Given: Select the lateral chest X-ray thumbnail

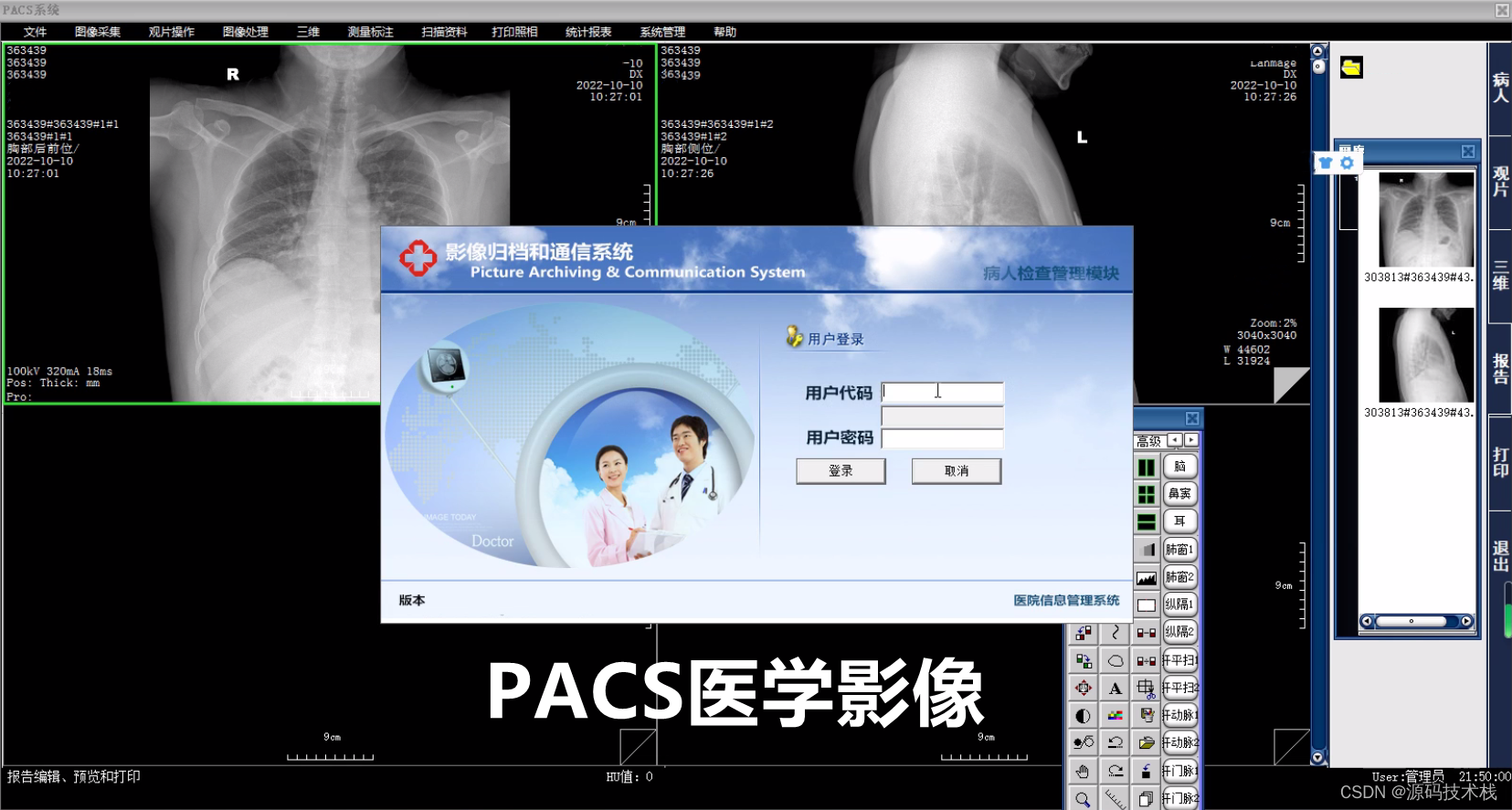Looking at the screenshot, I should 1425,355.
